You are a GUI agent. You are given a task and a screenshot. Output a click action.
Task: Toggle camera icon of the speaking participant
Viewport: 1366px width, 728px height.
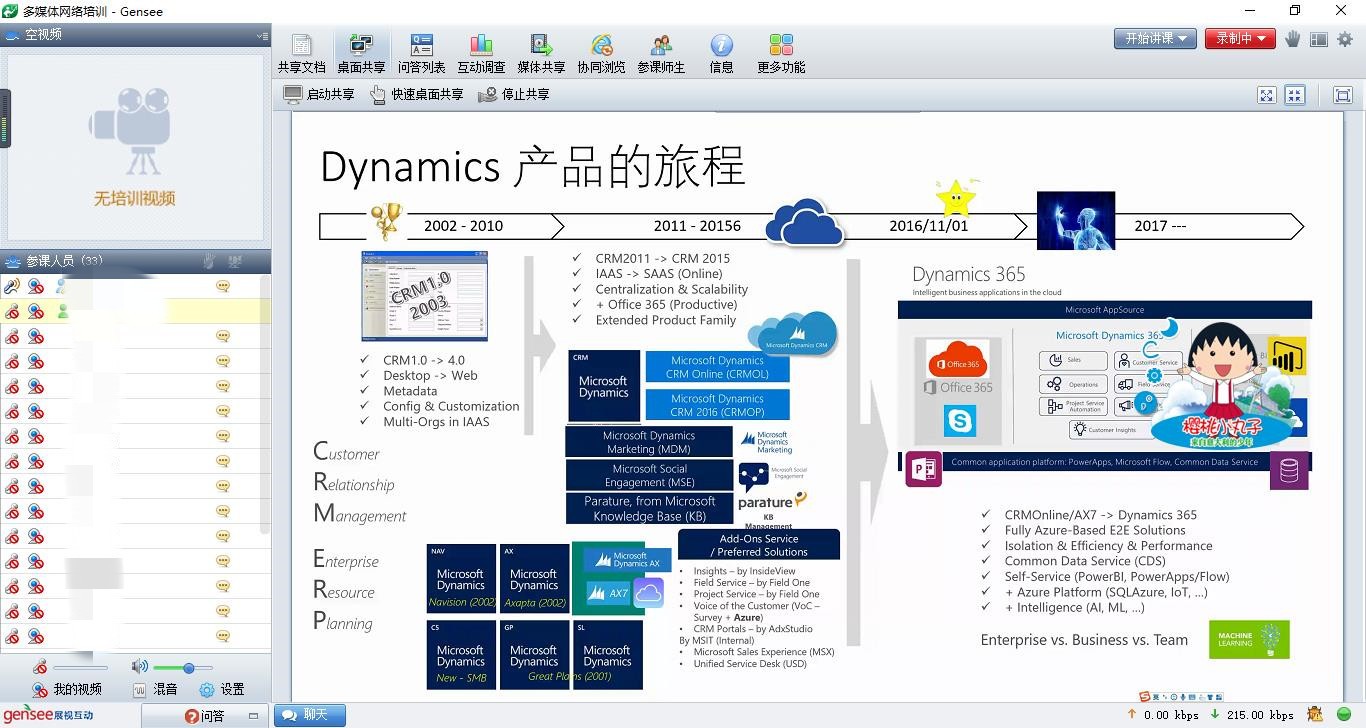(36, 286)
